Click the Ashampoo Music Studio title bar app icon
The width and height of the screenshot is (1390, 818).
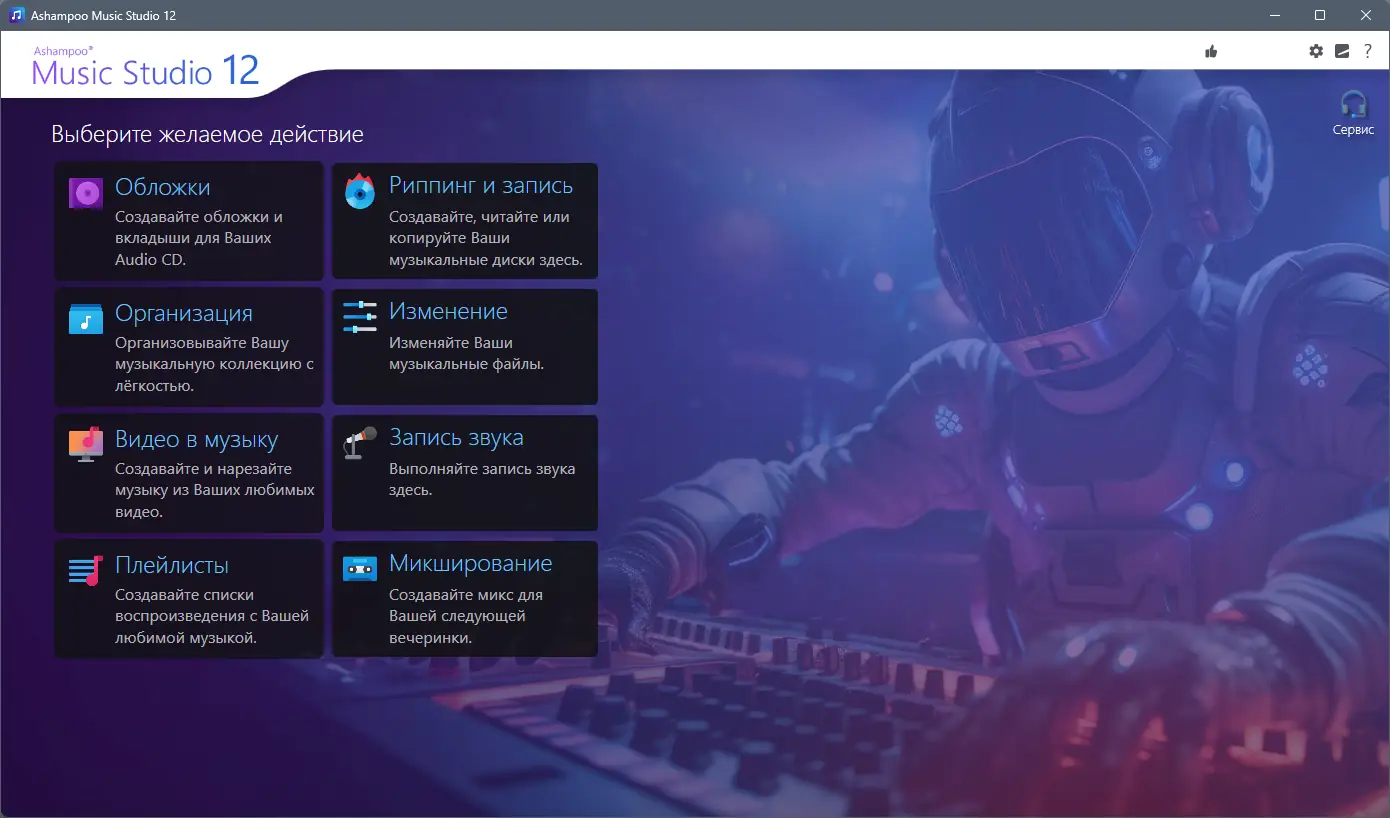coord(16,15)
